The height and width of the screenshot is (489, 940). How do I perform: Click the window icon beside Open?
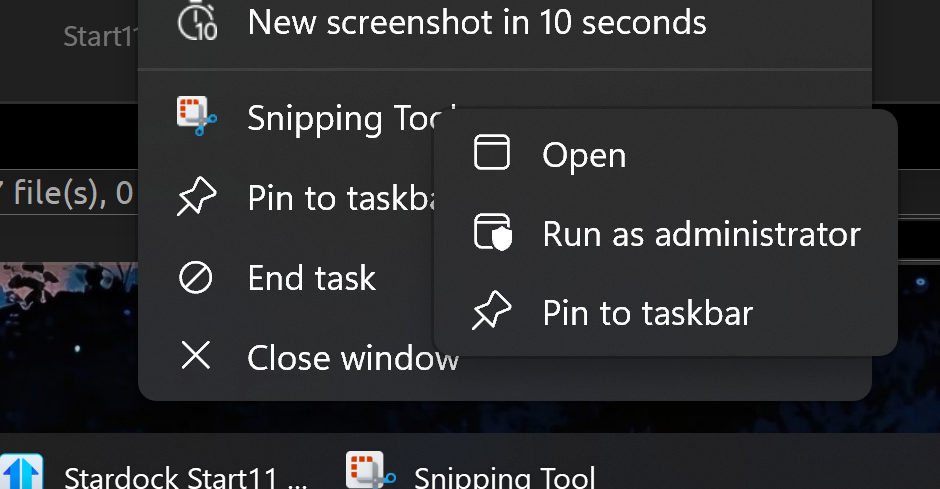pyautogui.click(x=492, y=152)
